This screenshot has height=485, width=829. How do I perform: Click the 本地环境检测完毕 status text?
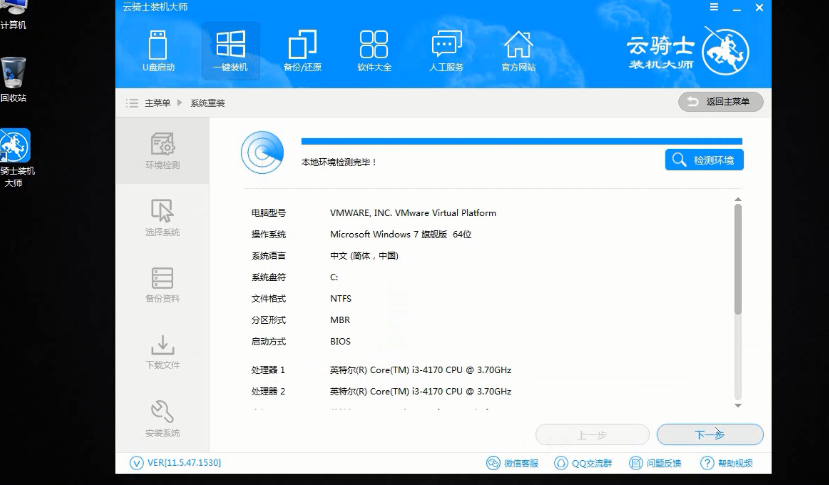tap(338, 162)
